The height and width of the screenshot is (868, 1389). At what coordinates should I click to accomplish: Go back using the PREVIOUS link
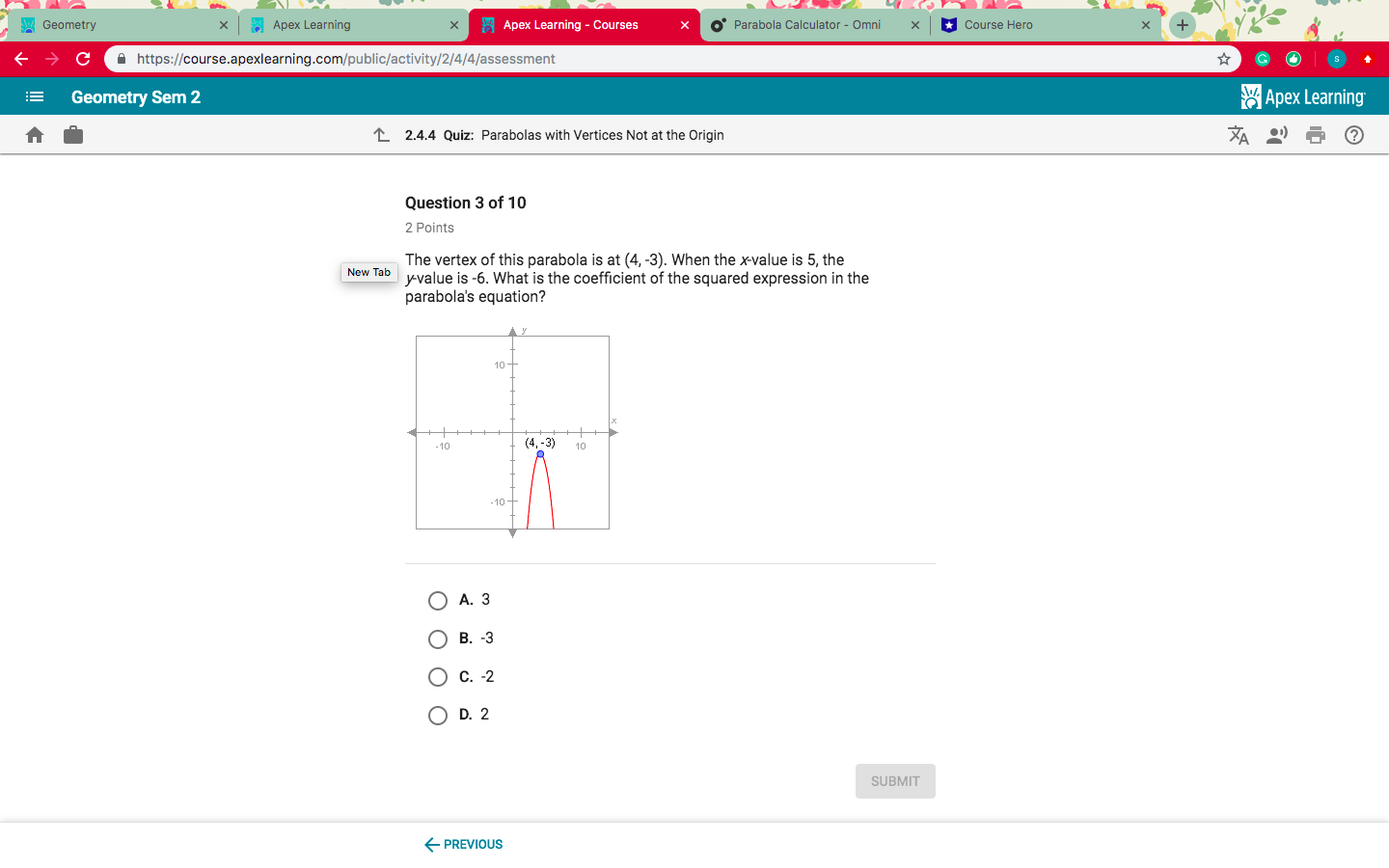coord(463,844)
